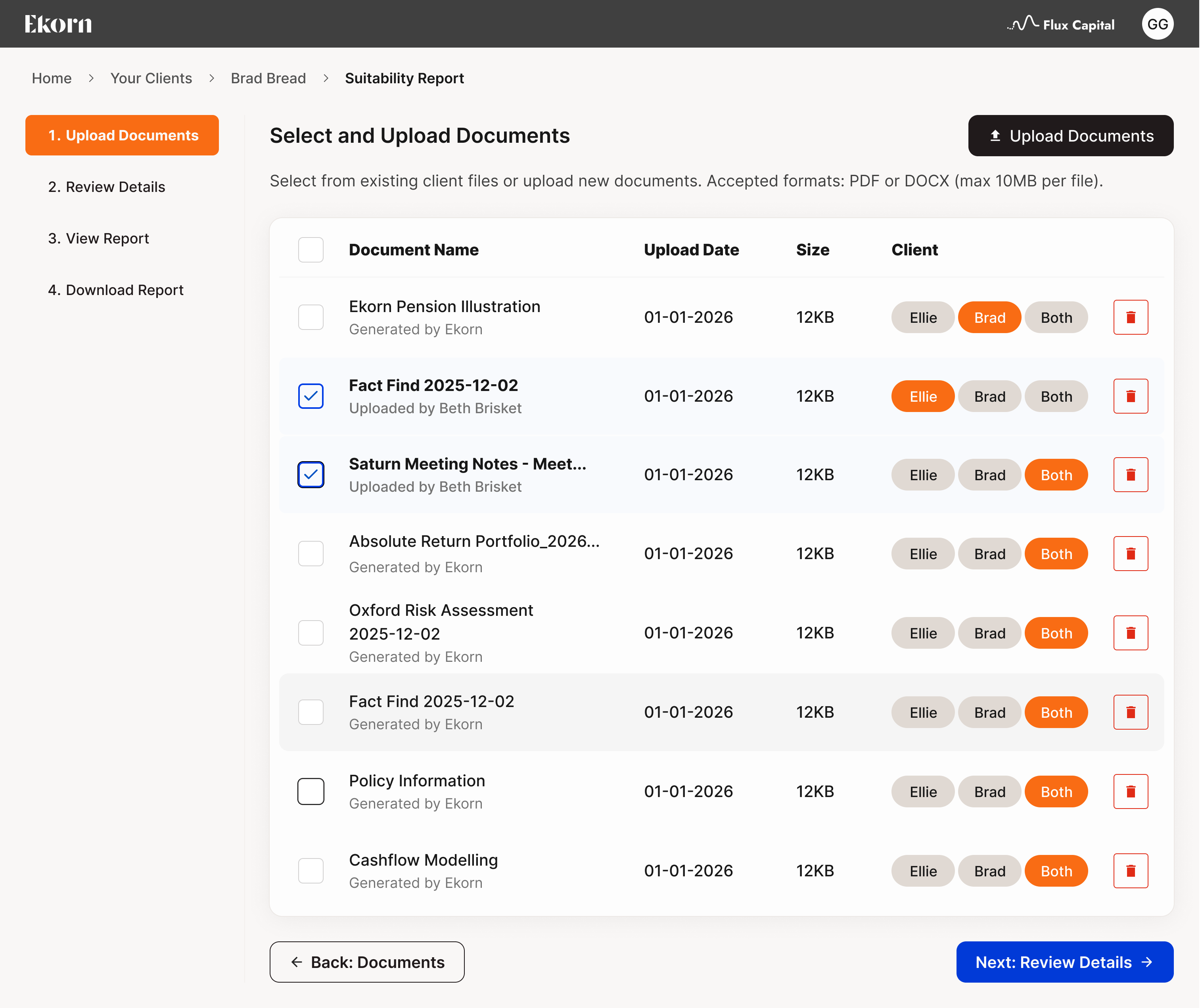Check the Oxford Risk Assessment checkbox
The width and height of the screenshot is (1200, 1008).
click(x=311, y=632)
